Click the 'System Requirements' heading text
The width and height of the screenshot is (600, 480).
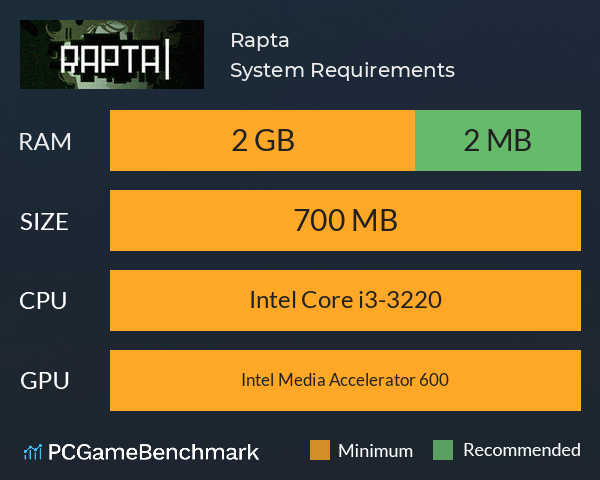342,70
